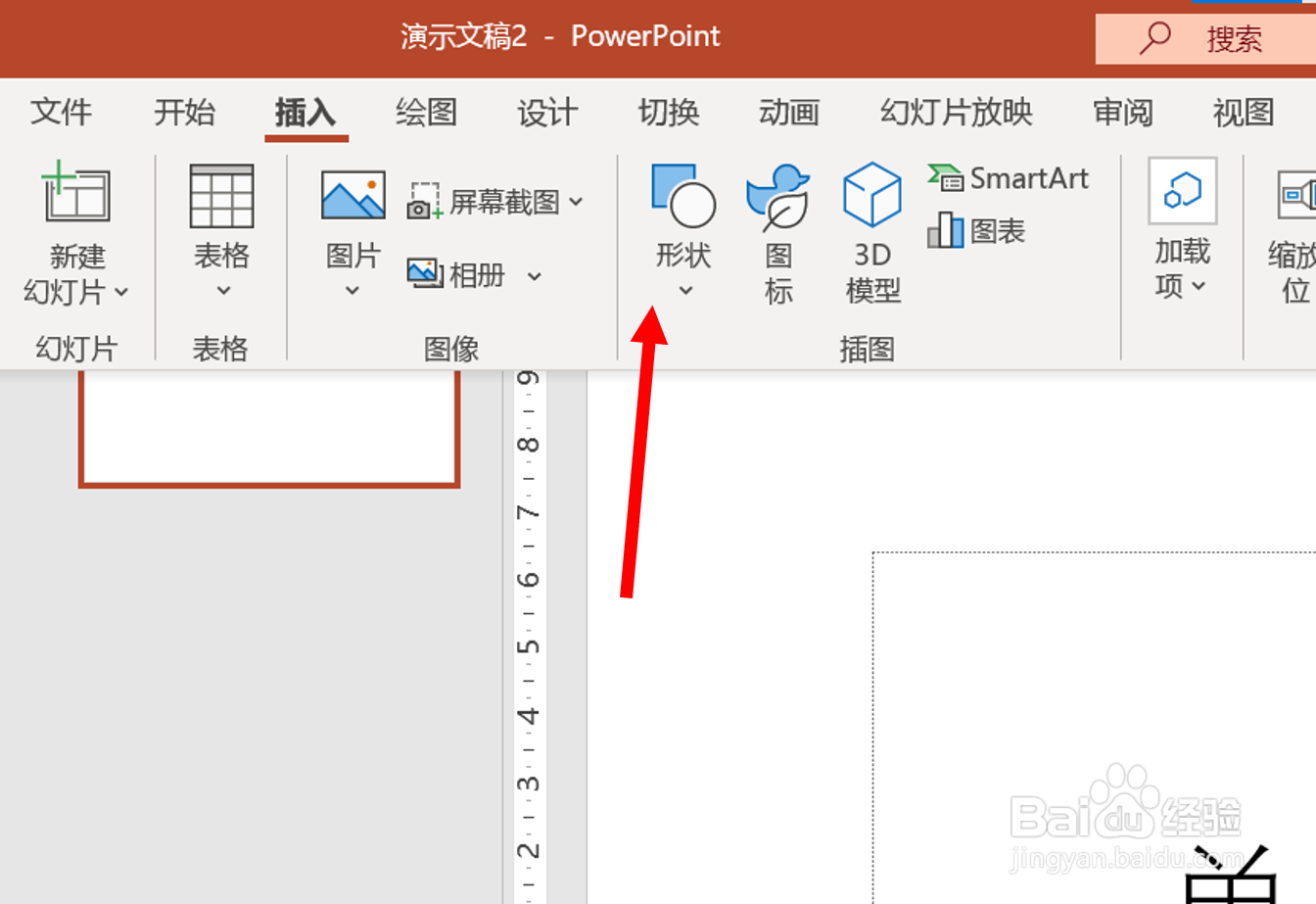
Task: Click the 缩放定位 zoom icon
Action: [x=1296, y=195]
